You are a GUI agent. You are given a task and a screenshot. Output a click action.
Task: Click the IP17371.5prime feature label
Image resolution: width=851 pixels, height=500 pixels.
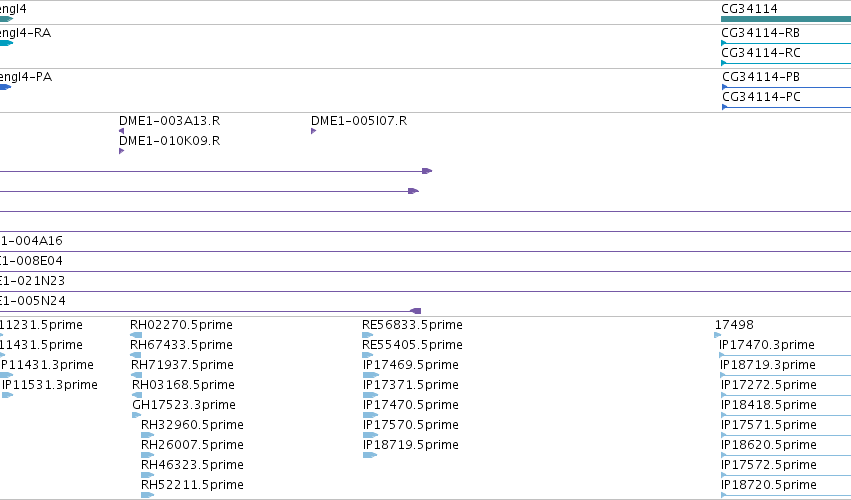click(411, 384)
